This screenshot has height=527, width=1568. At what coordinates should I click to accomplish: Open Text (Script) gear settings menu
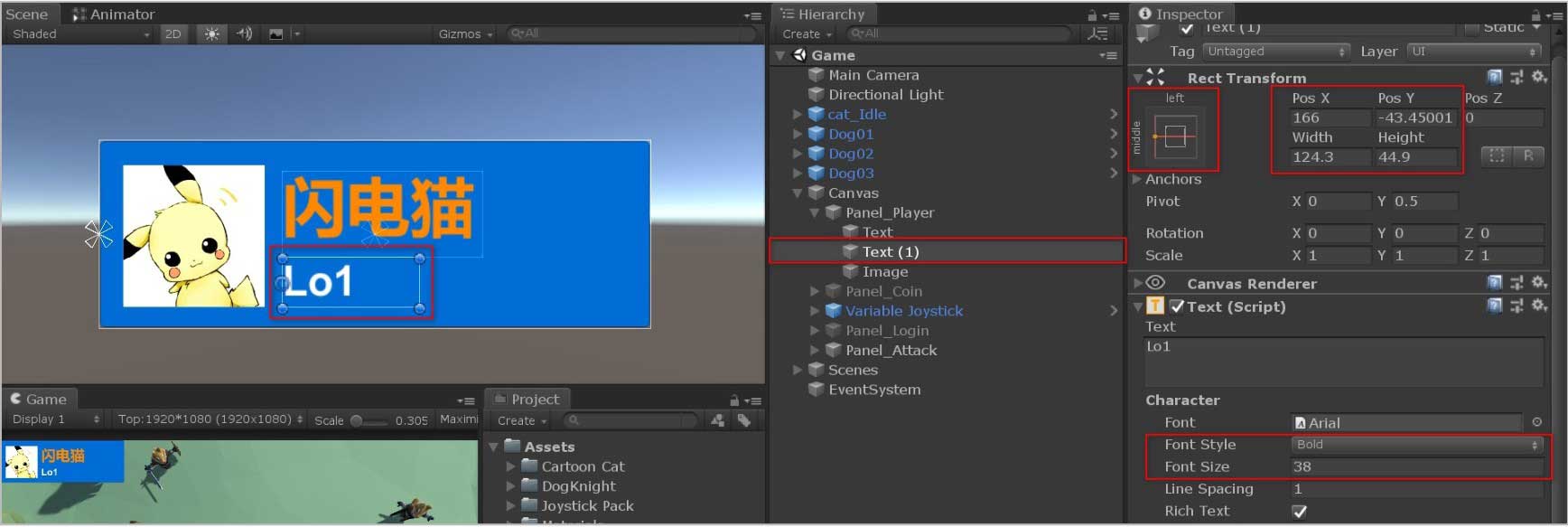click(x=1539, y=306)
